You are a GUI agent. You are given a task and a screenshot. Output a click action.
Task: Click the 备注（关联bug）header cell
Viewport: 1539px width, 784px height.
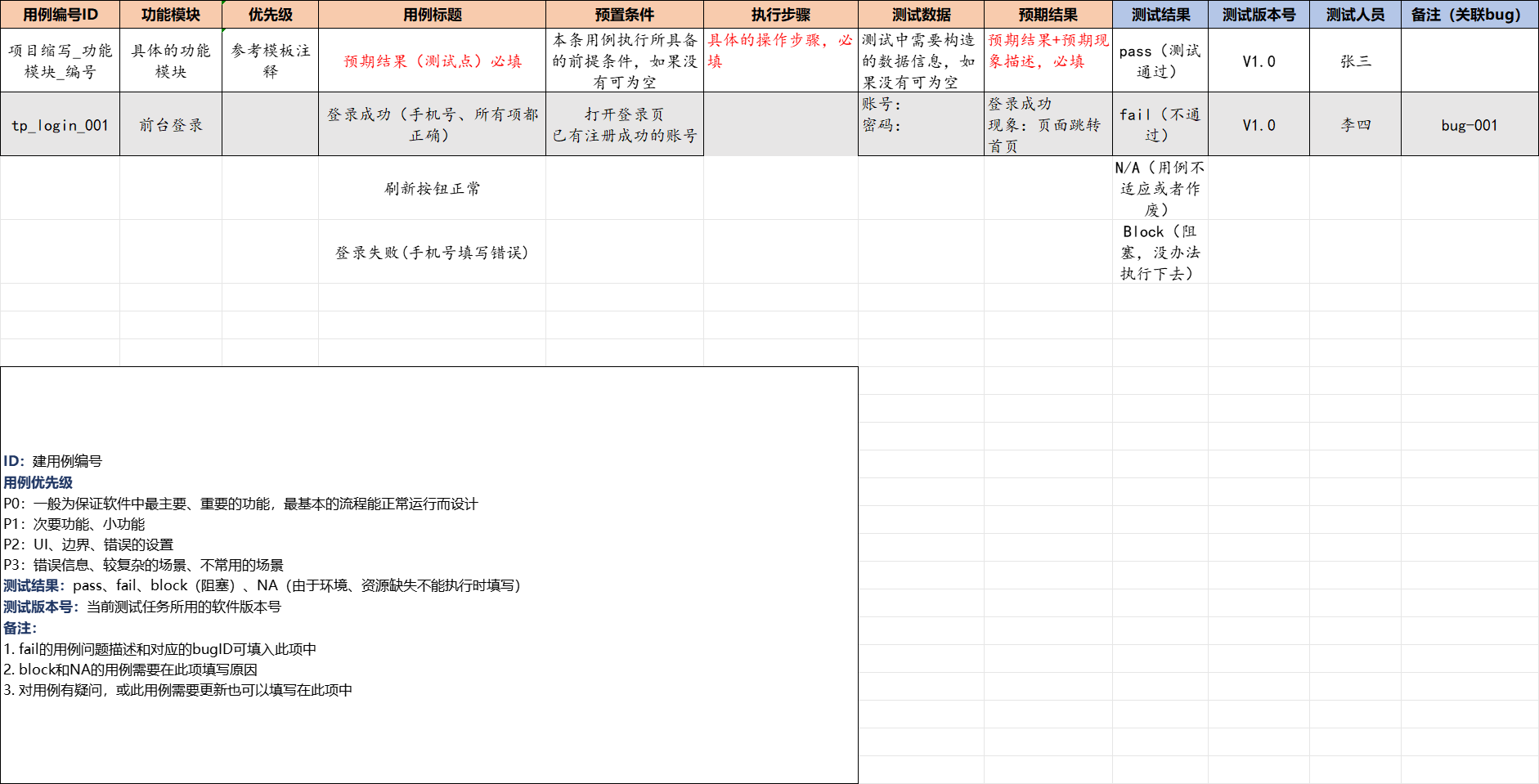1470,14
